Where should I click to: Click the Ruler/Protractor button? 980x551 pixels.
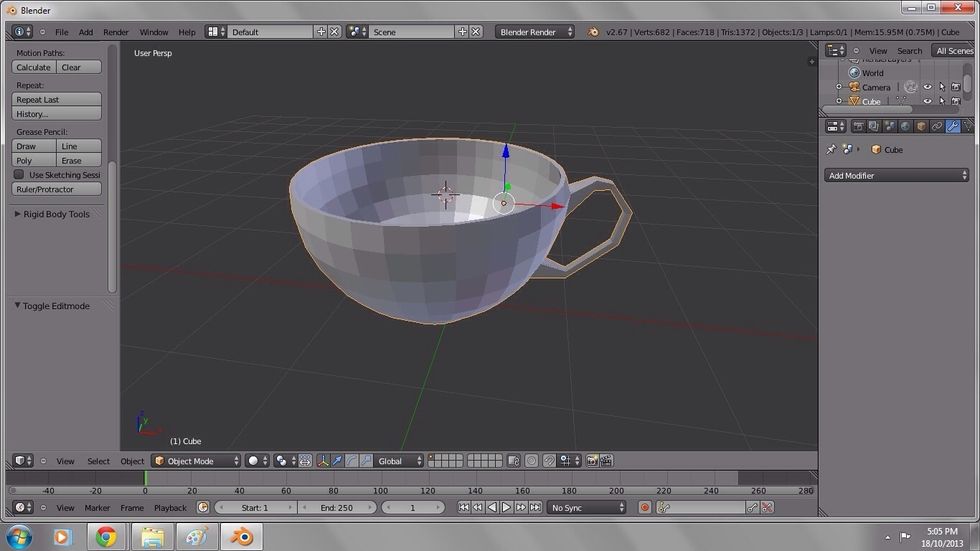click(x=57, y=189)
